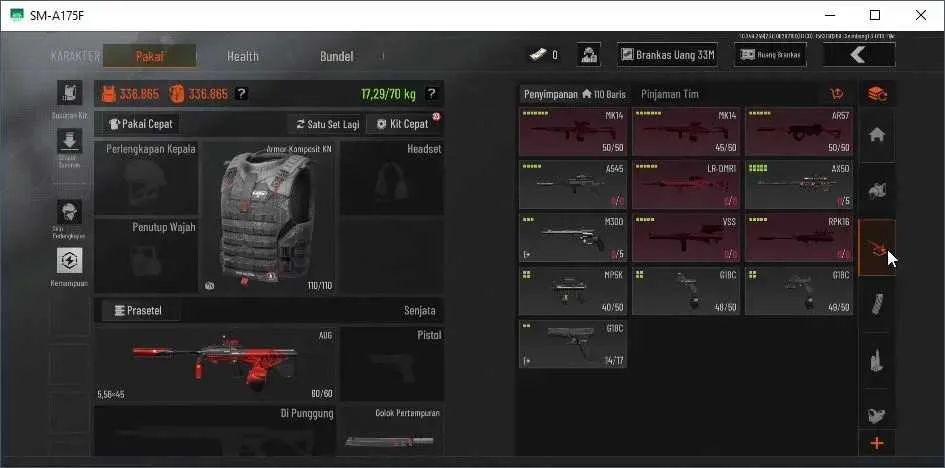The width and height of the screenshot is (945, 468).
Task: Open the Susunan Kit sidebar icon
Action: tap(70, 93)
